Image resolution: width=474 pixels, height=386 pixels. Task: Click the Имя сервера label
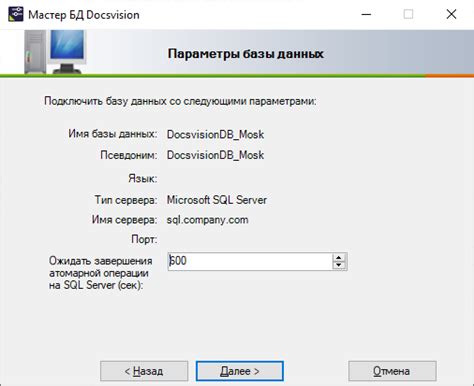tap(124, 220)
